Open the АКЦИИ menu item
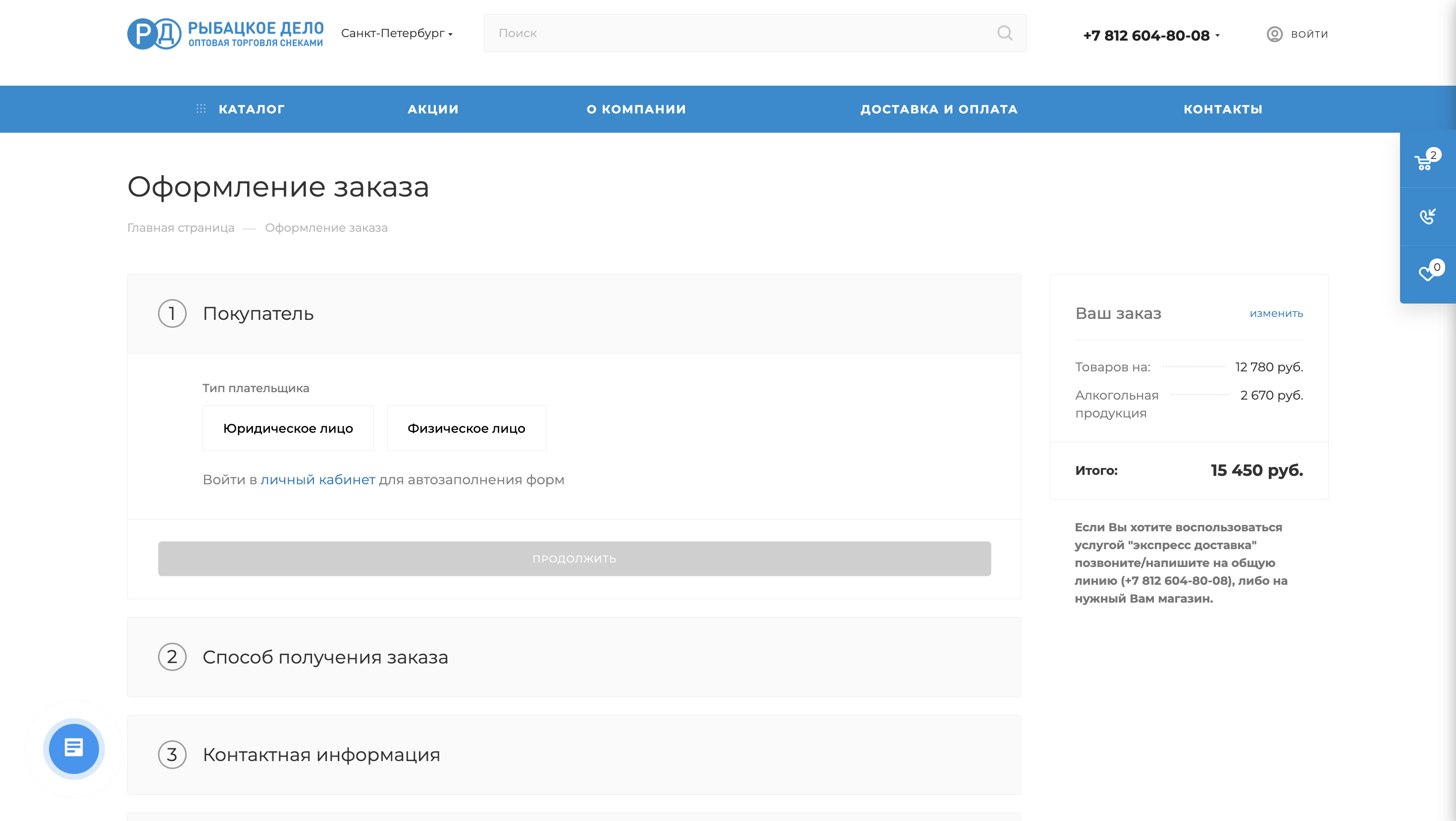Screen dimensions: 1456x821 (x=432, y=108)
